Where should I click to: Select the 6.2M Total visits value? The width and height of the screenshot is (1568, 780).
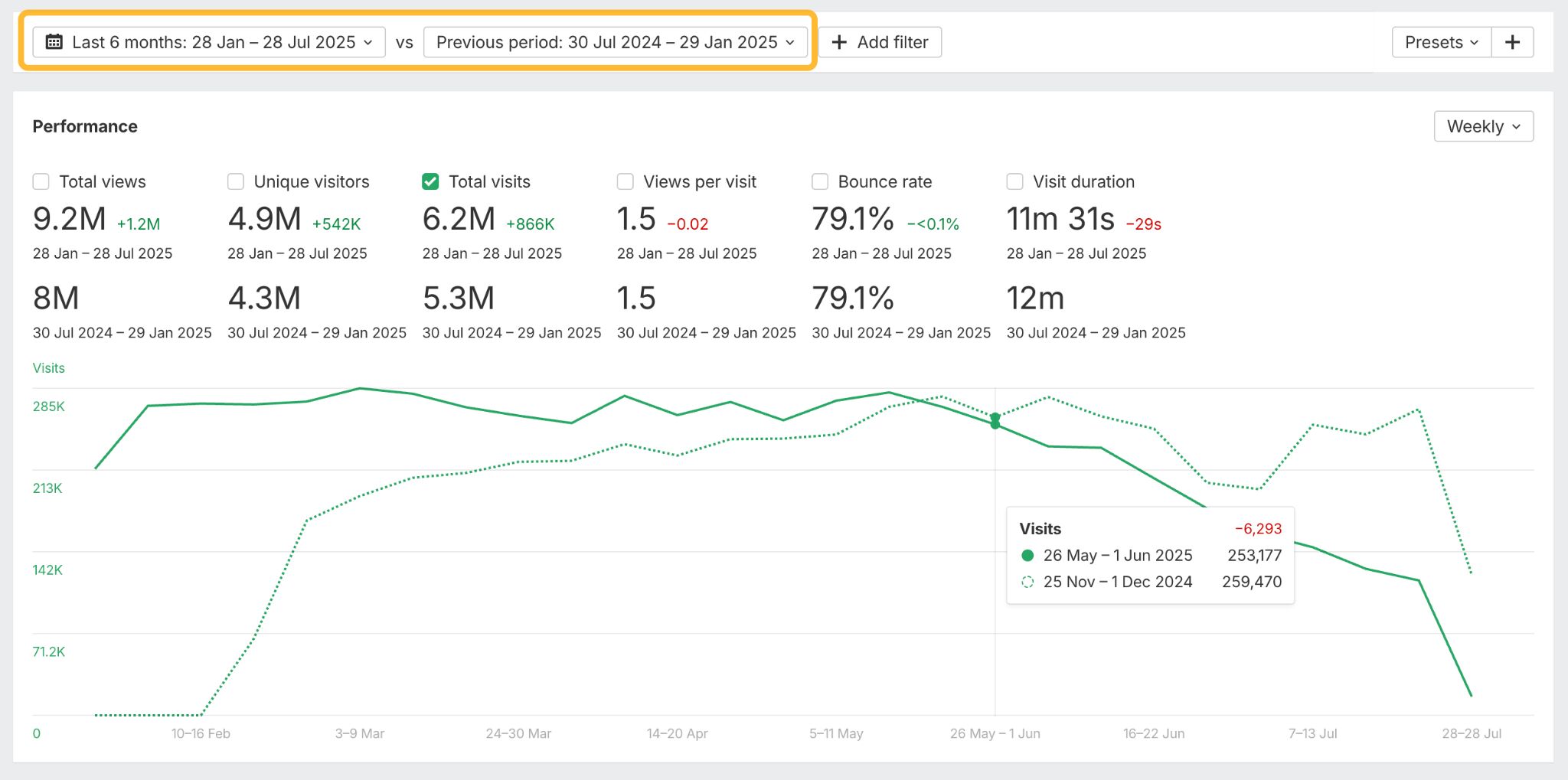click(459, 220)
